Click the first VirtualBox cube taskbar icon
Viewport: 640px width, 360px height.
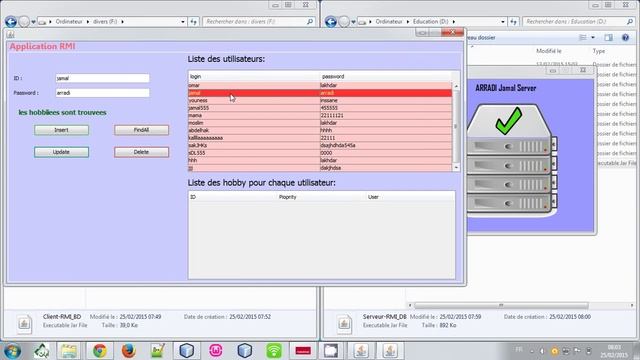pyautogui.click(x=187, y=351)
